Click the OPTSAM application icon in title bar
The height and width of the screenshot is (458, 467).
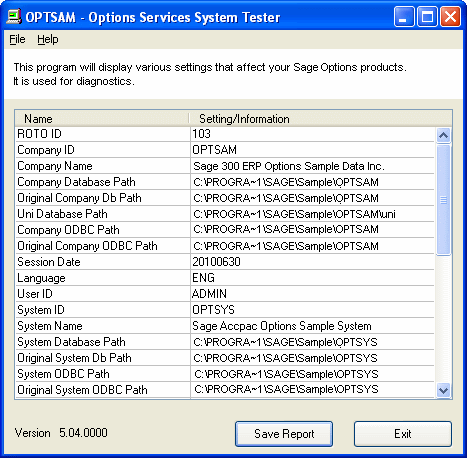coord(14,17)
